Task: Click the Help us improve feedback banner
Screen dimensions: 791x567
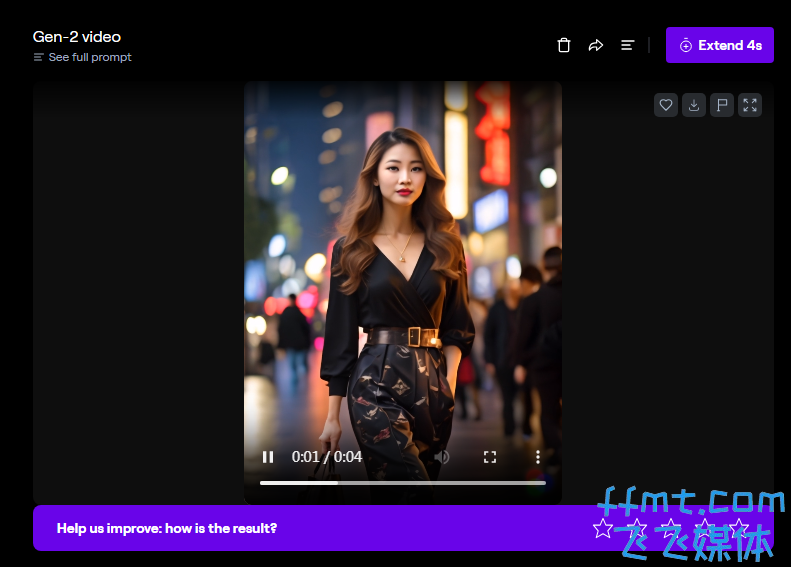Action: (x=403, y=528)
